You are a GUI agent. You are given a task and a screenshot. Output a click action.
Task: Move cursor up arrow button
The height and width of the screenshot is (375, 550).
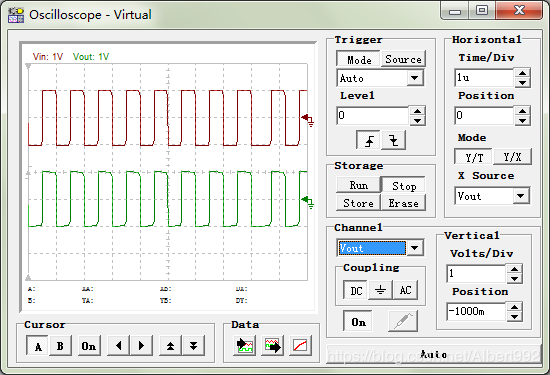(170, 346)
